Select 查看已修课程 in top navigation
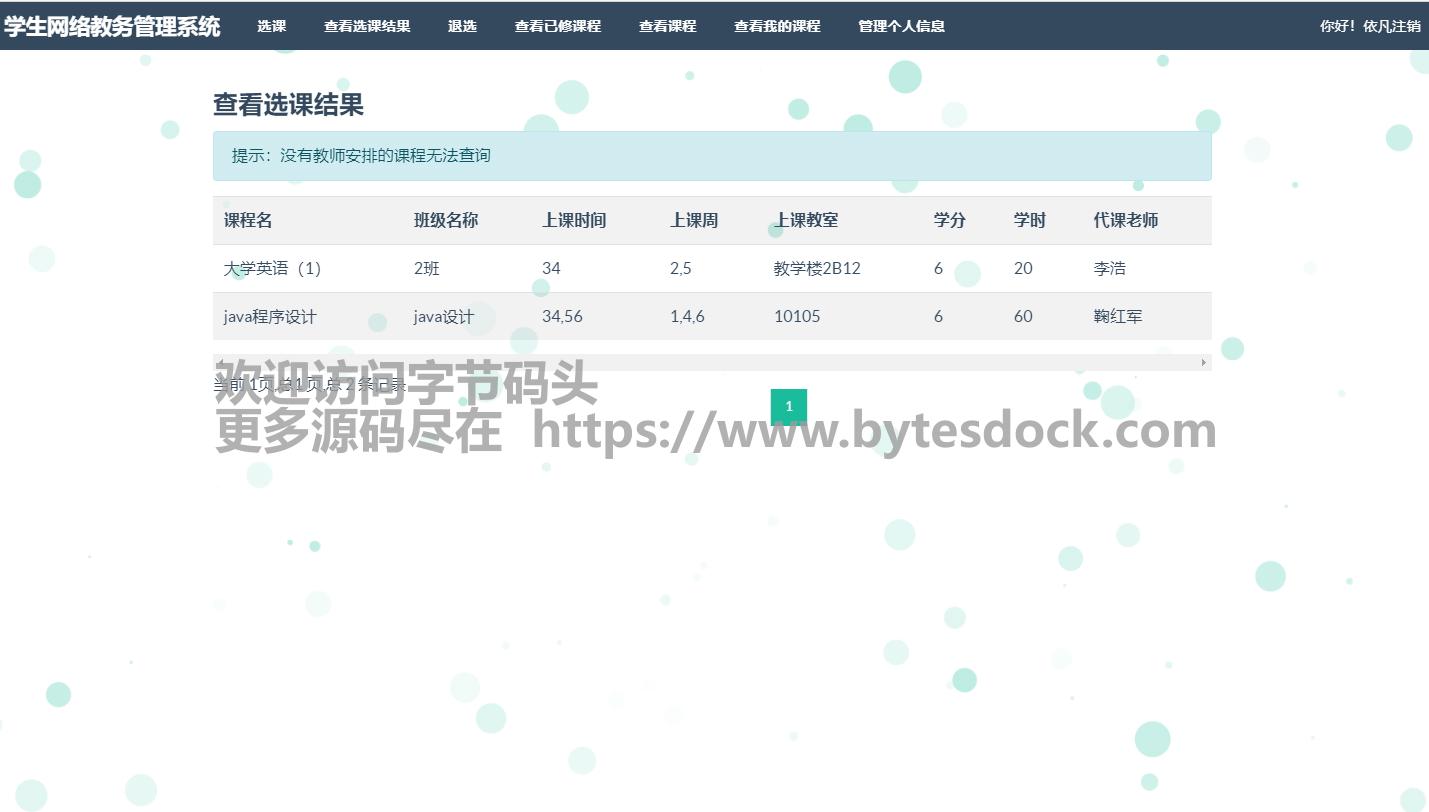Image resolution: width=1429 pixels, height=812 pixels. (558, 26)
